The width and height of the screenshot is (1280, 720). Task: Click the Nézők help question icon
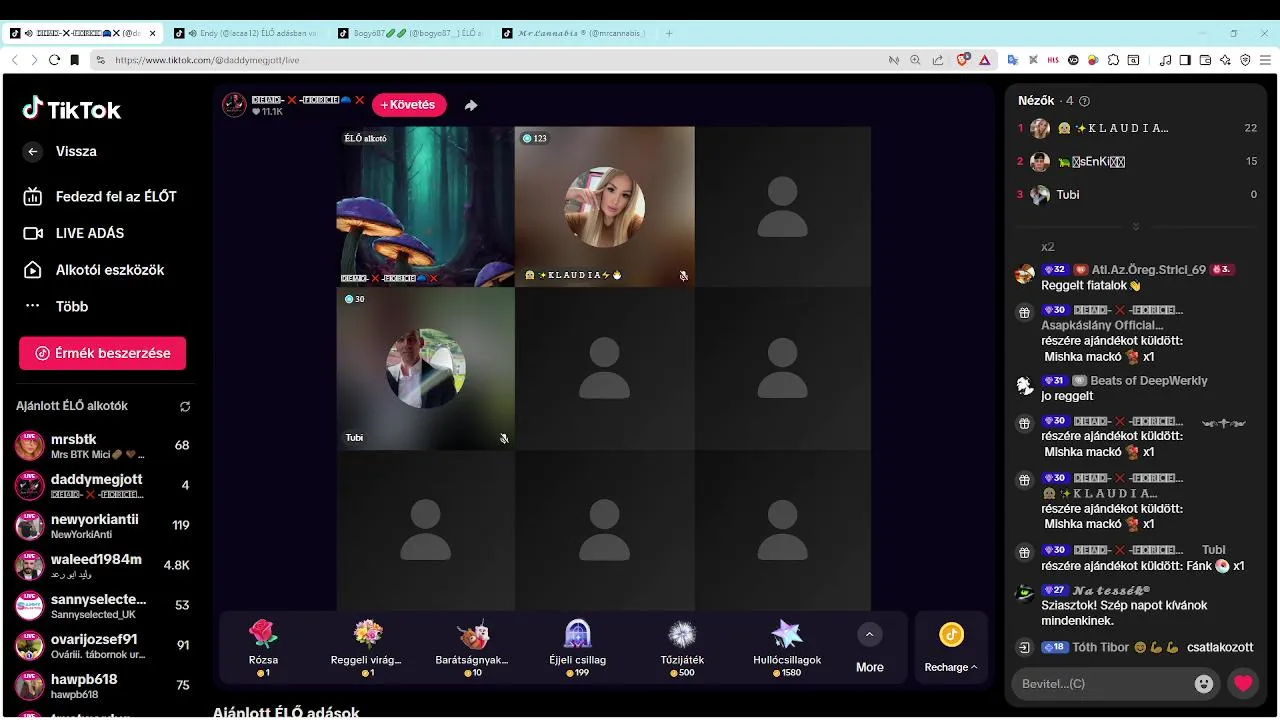(x=1085, y=101)
